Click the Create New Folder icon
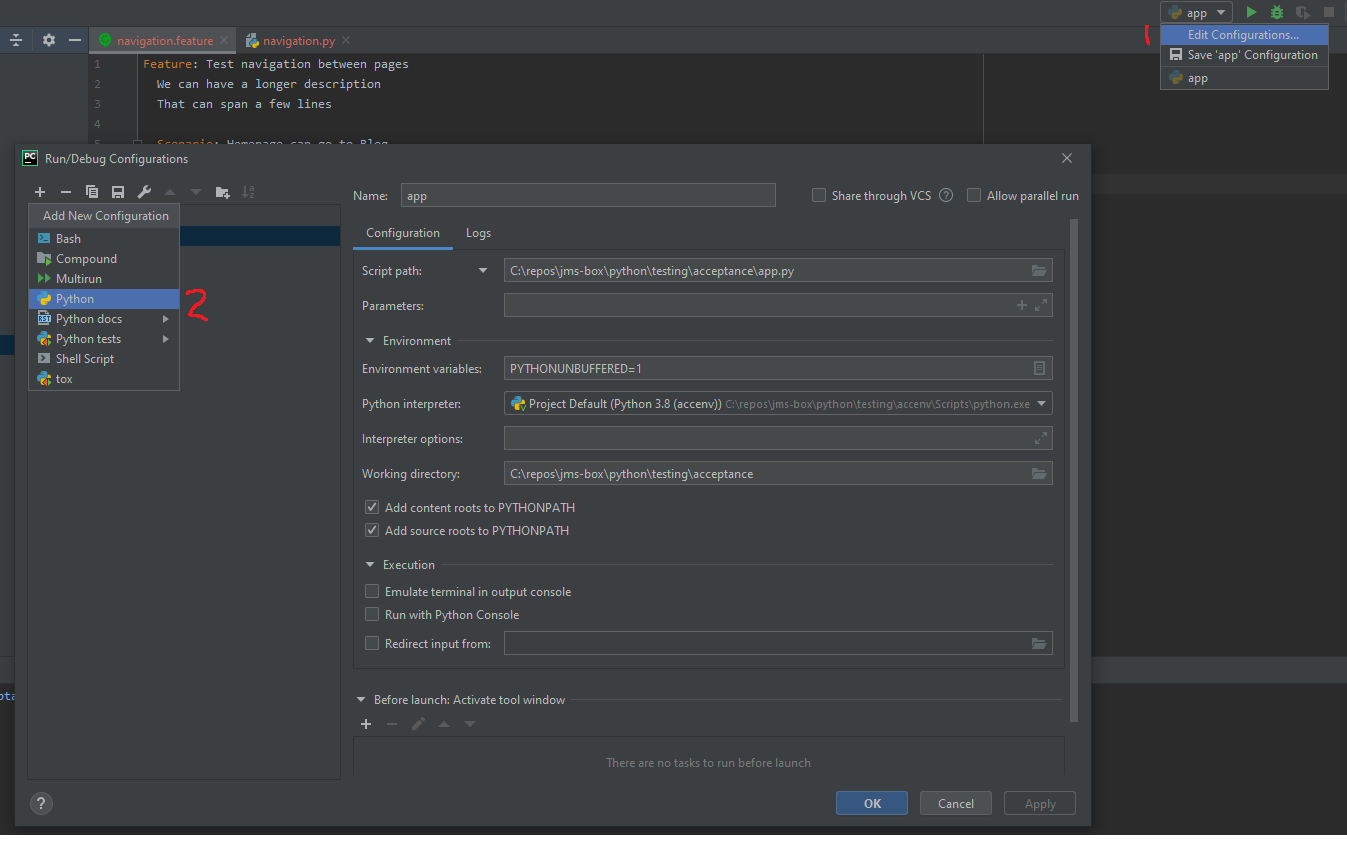 [223, 192]
